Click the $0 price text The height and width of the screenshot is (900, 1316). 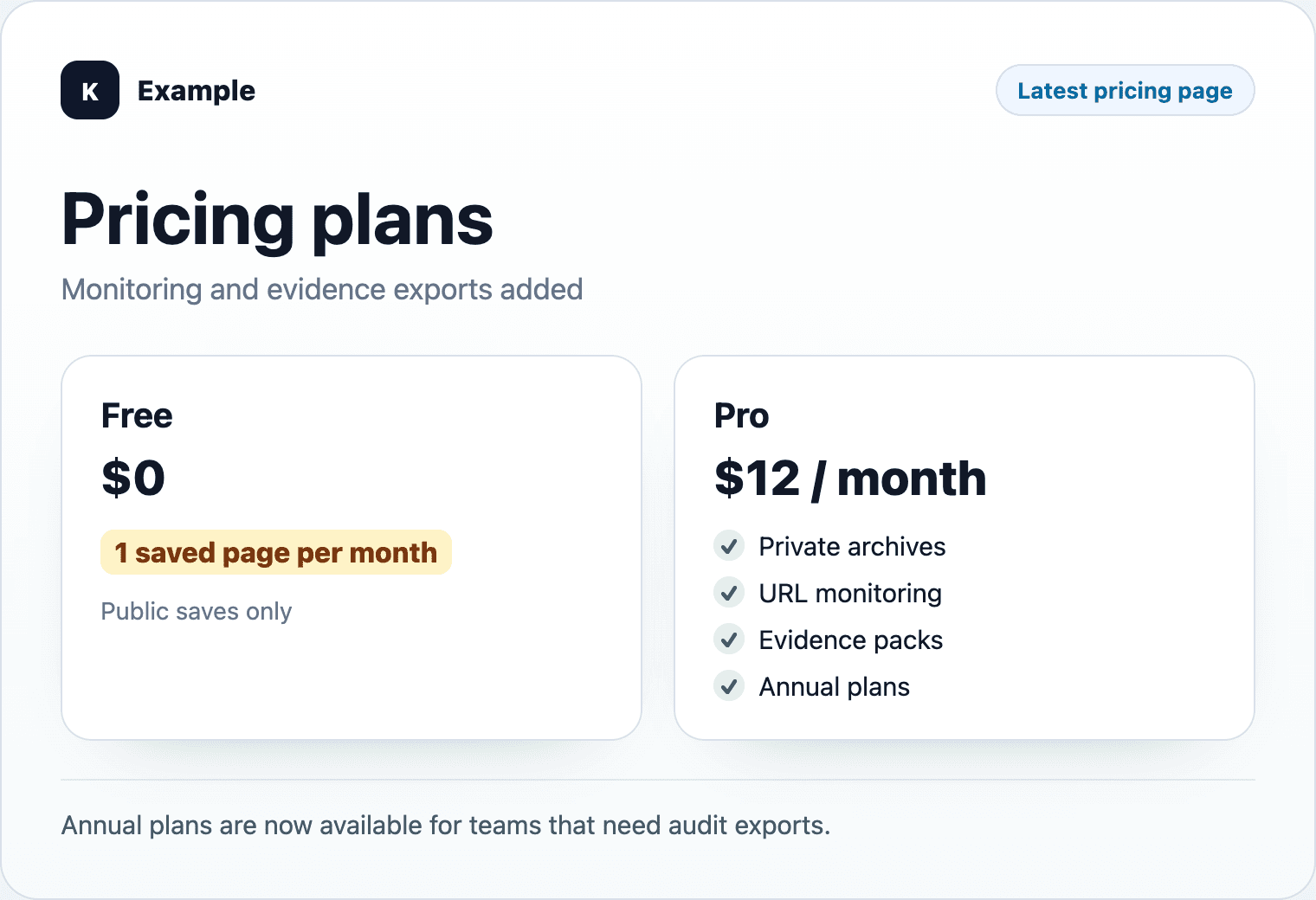pos(133,478)
